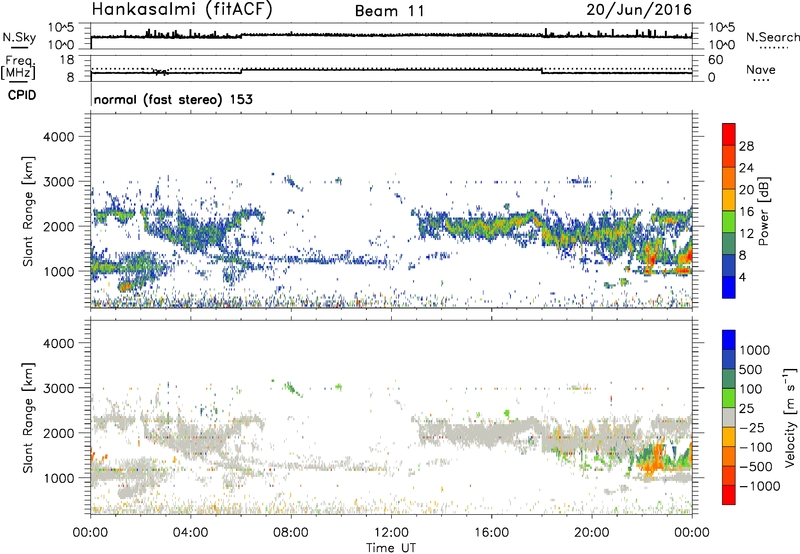
Task: Click the 4000 tick on power panel
Action: 59,137
